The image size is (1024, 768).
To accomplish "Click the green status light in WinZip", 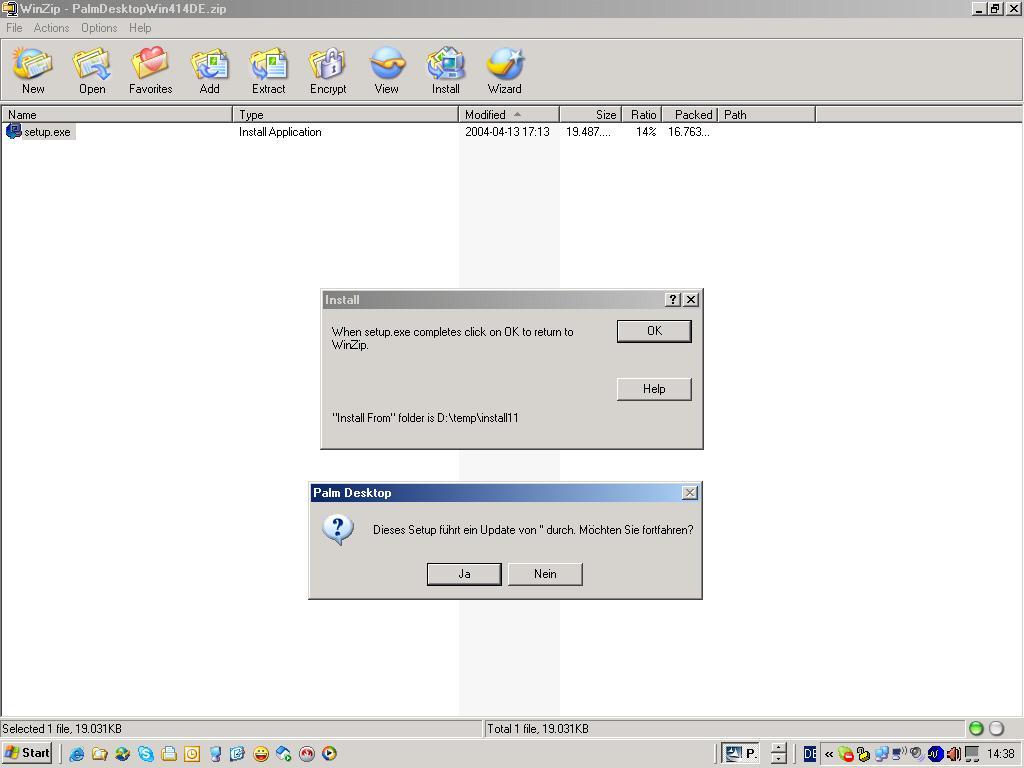I will (x=976, y=729).
